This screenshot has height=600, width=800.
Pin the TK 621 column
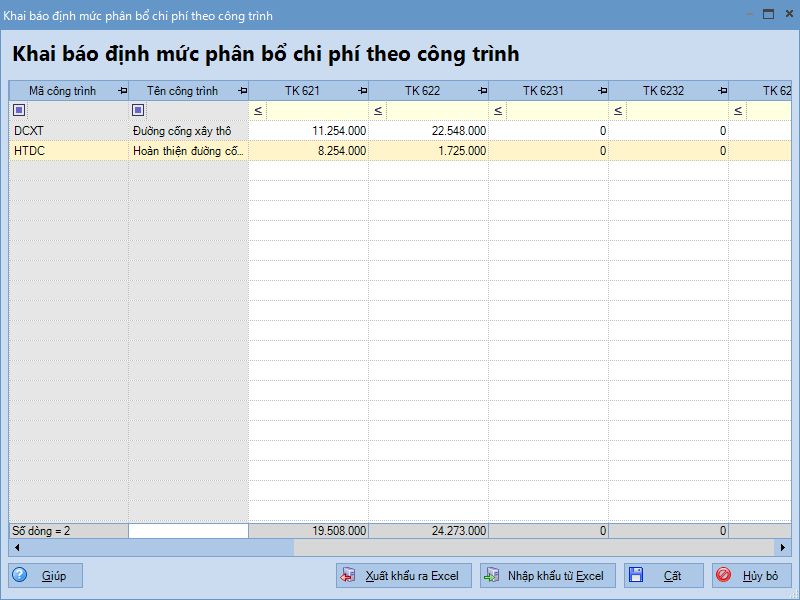click(362, 91)
